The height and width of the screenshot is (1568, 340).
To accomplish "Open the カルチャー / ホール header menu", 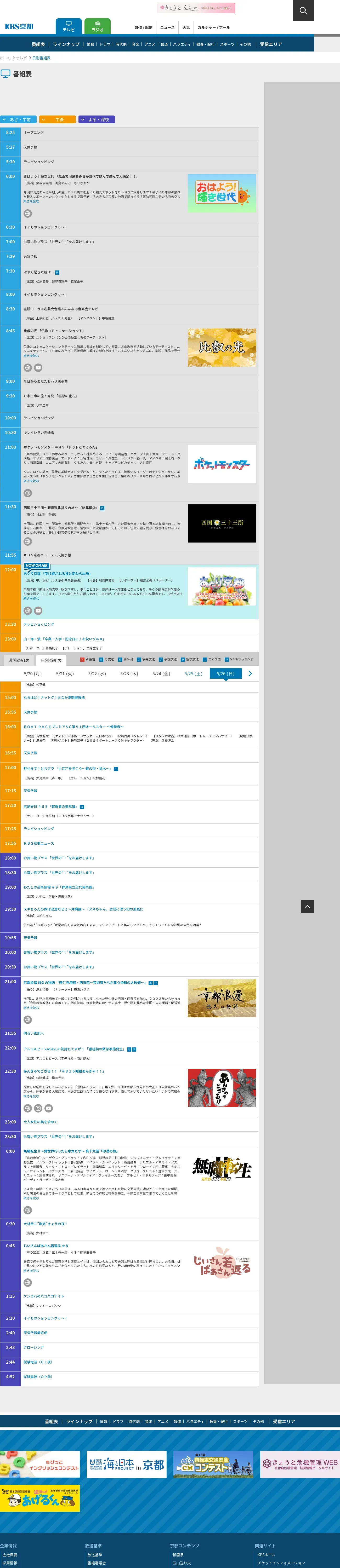I will tap(214, 27).
